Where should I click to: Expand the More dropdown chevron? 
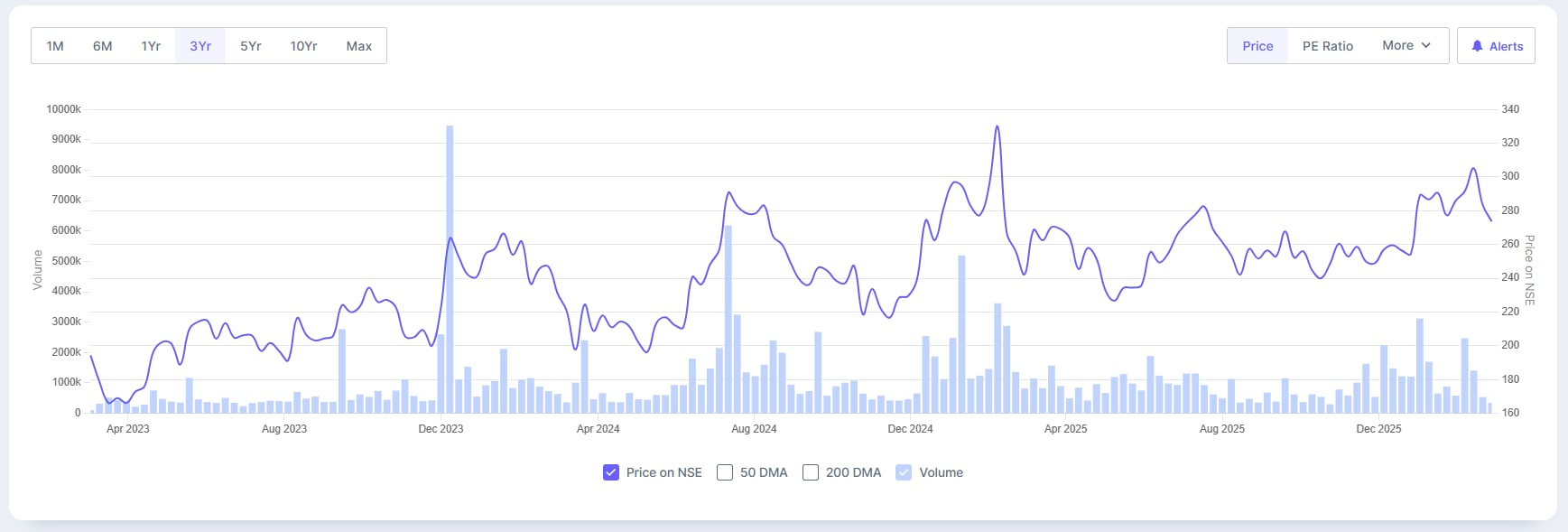tap(1426, 45)
